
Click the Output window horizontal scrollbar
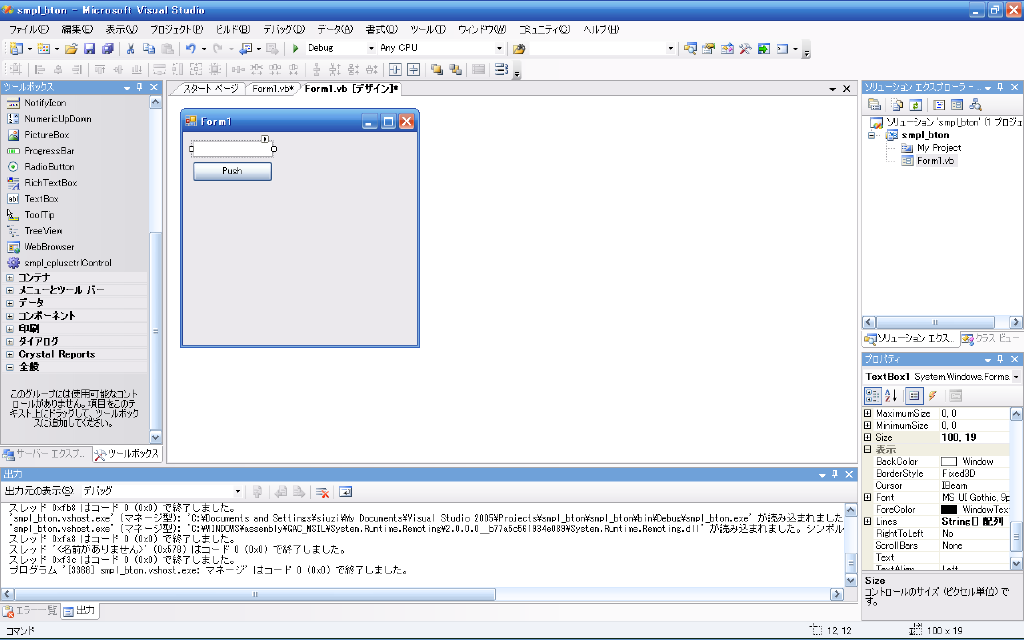point(255,594)
